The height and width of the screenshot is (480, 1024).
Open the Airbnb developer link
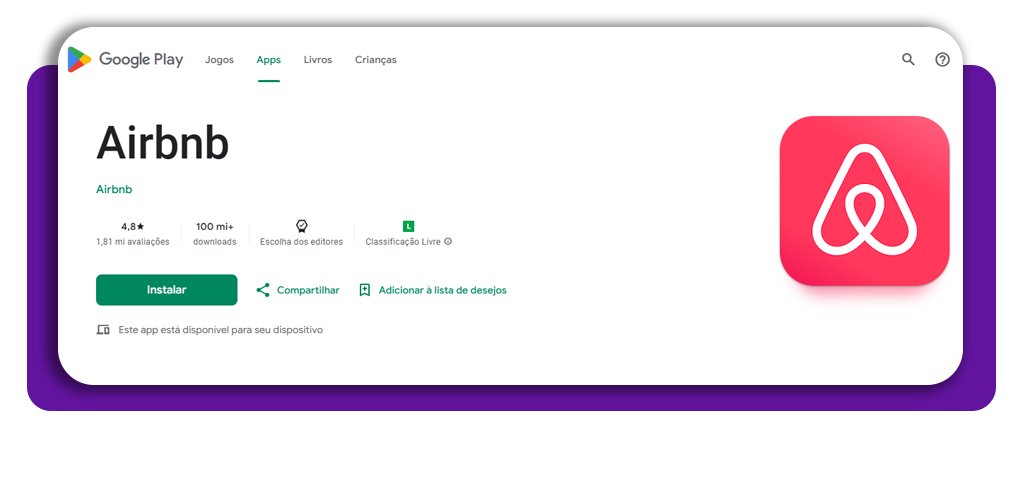[x=114, y=189]
